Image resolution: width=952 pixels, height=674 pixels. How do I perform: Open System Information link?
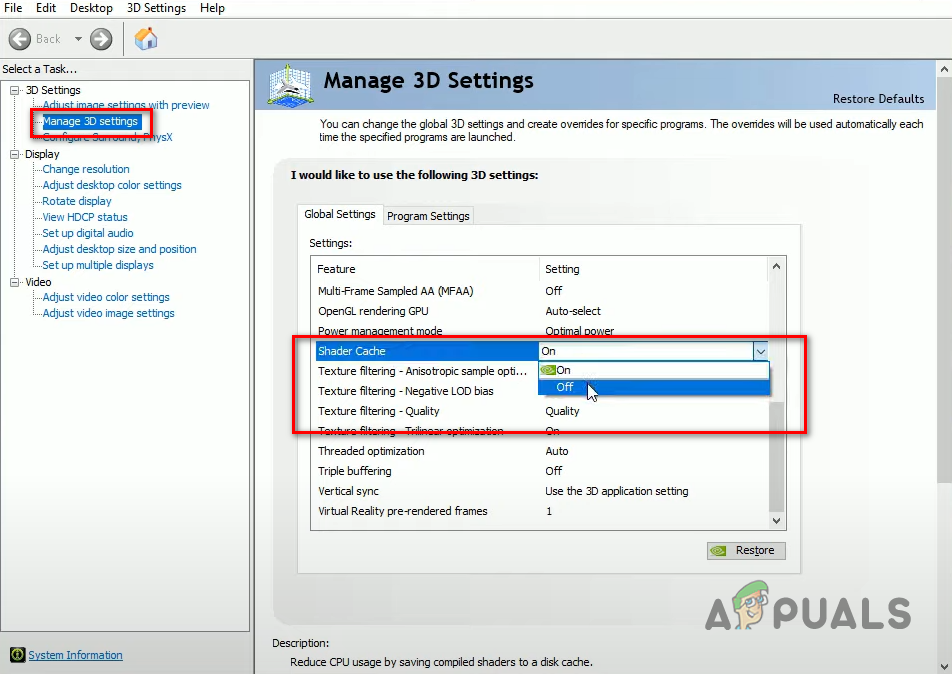[x=75, y=655]
